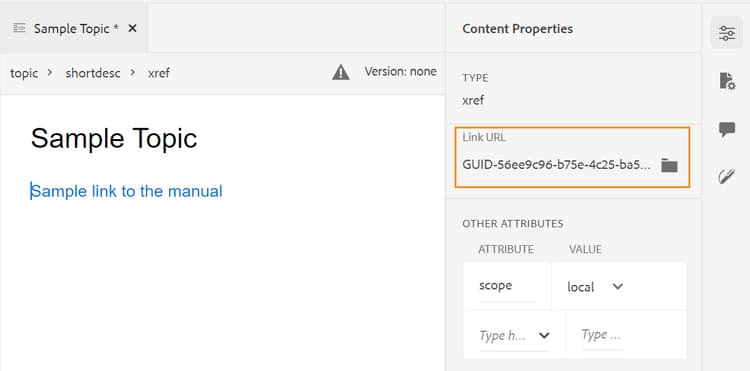
Task: Click the chevron after topic breadcrumb
Action: click(50, 73)
